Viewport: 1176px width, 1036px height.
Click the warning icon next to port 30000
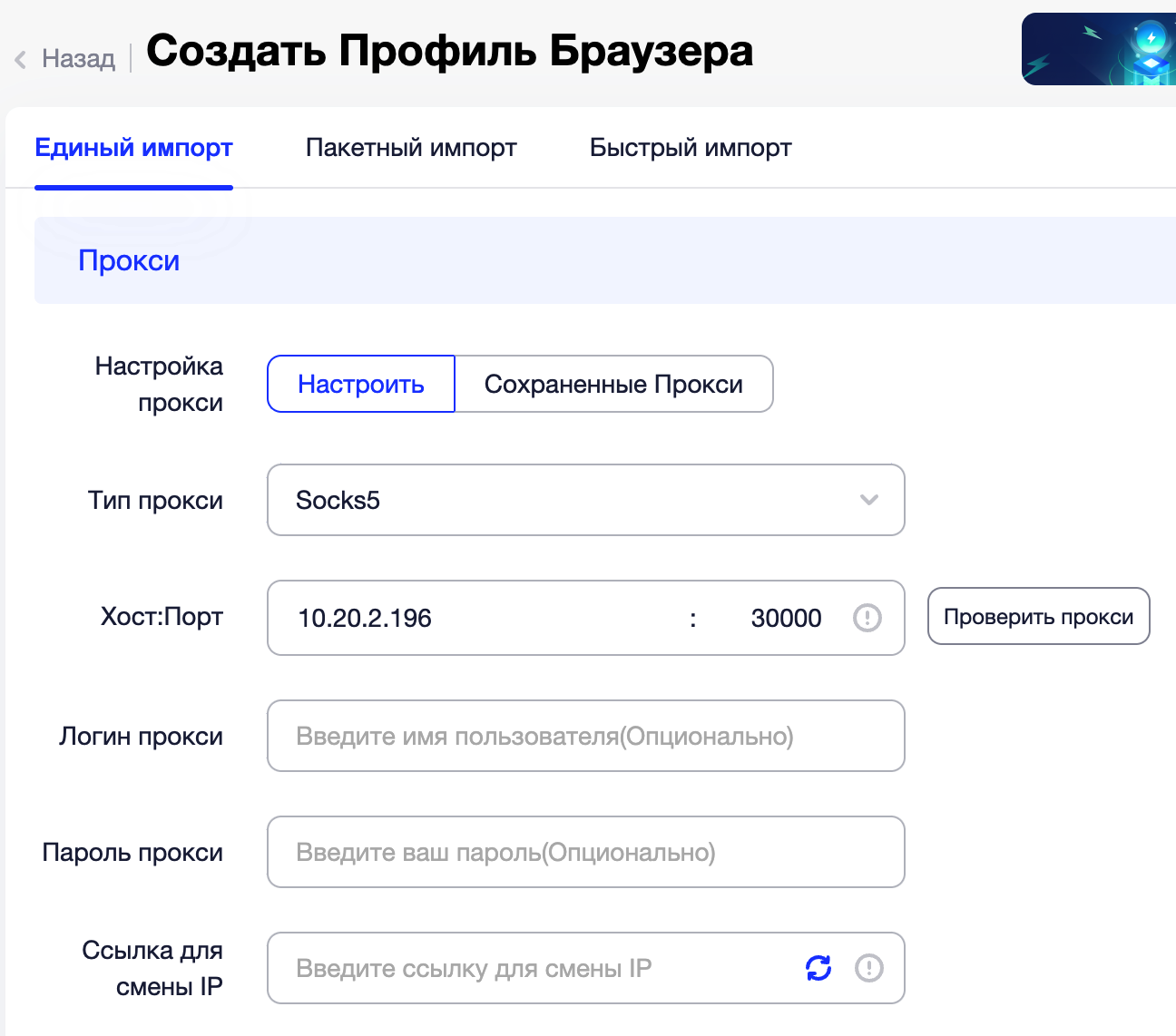867,618
